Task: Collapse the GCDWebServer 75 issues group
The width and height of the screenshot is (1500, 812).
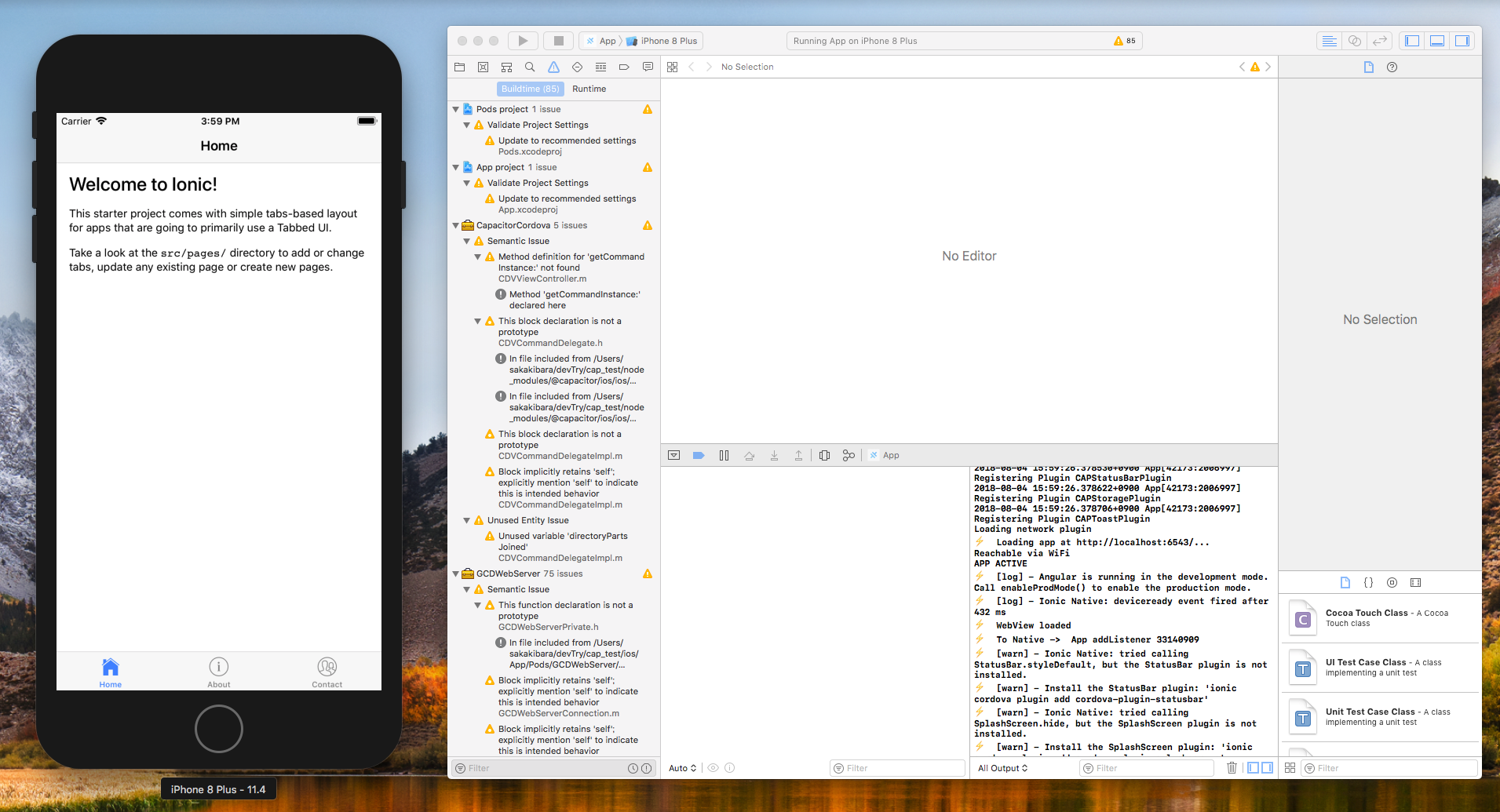Action: click(x=456, y=573)
